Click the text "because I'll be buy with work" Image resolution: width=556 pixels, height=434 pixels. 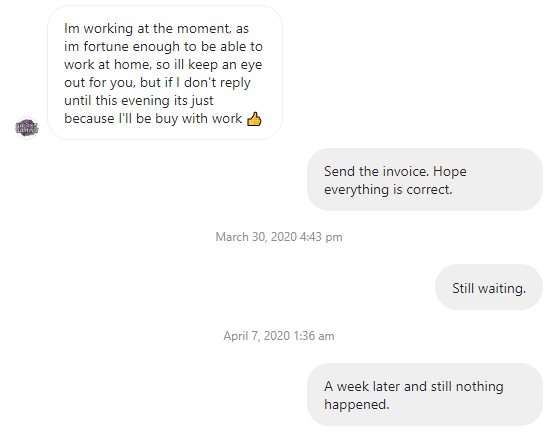(153, 119)
